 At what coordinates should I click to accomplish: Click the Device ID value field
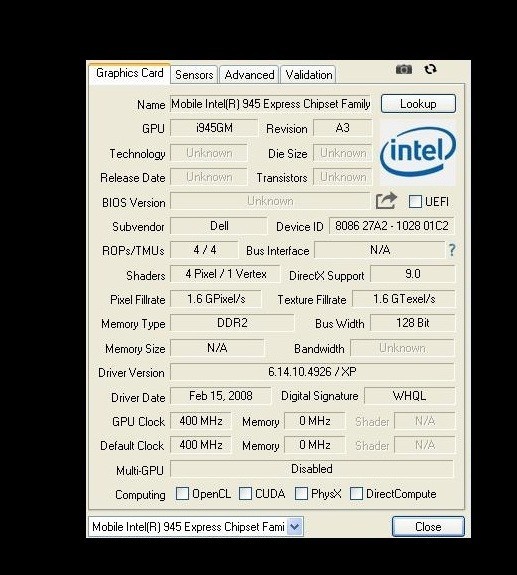point(392,226)
